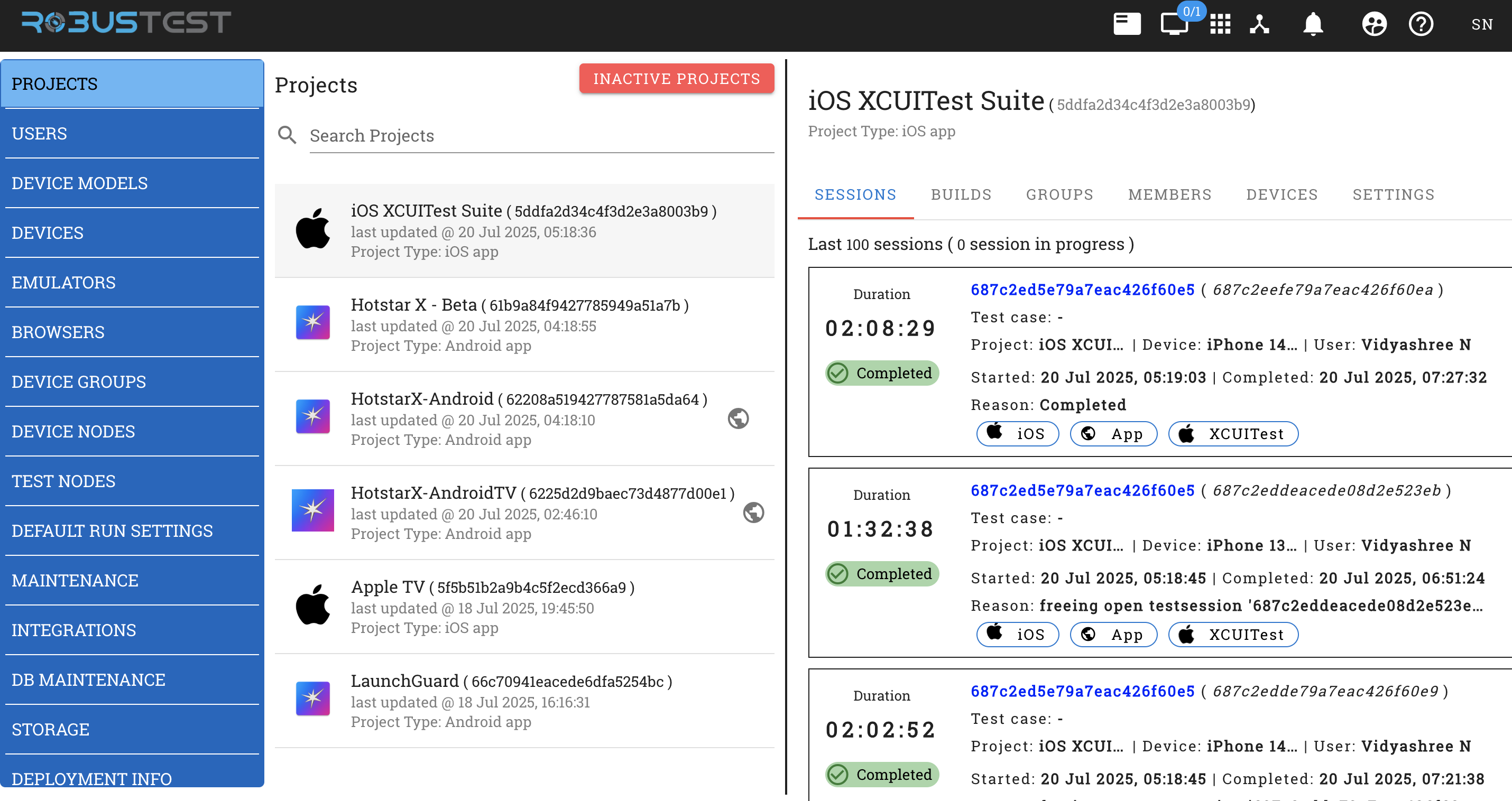This screenshot has height=801, width=1512.
Task: Open the Device Groups sidebar section
Action: pos(132,382)
